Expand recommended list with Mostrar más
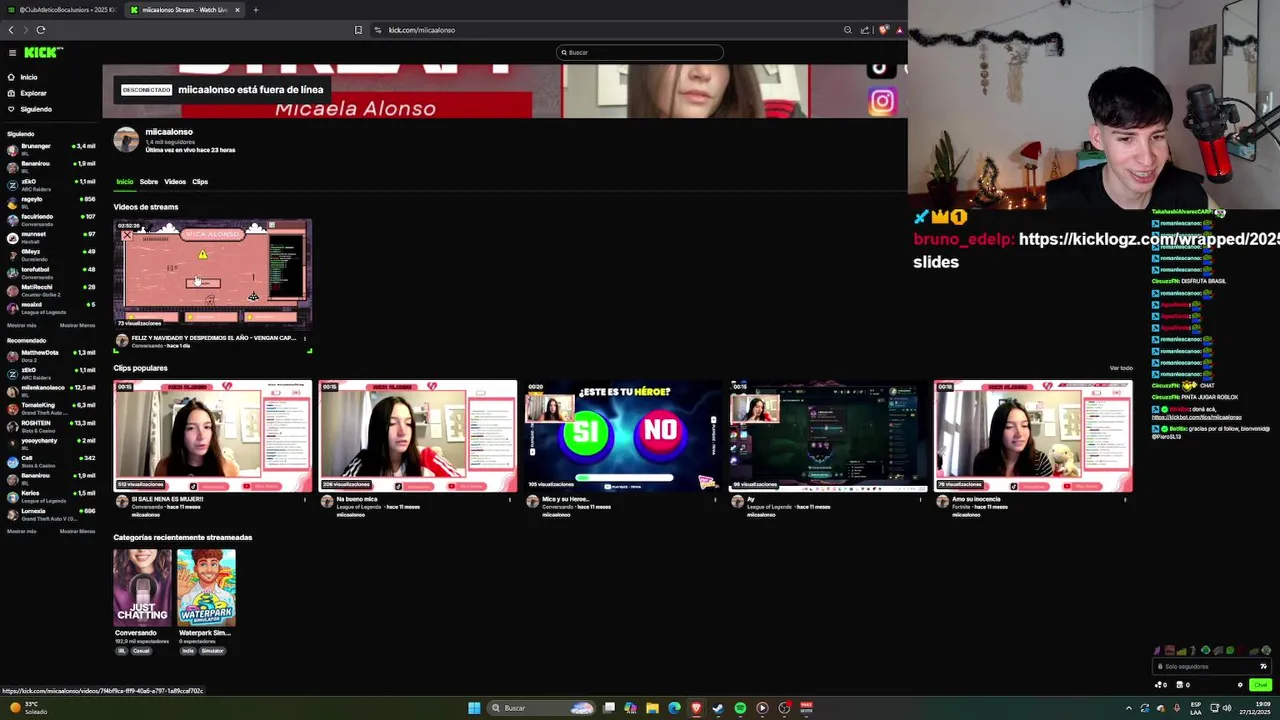 (21, 531)
